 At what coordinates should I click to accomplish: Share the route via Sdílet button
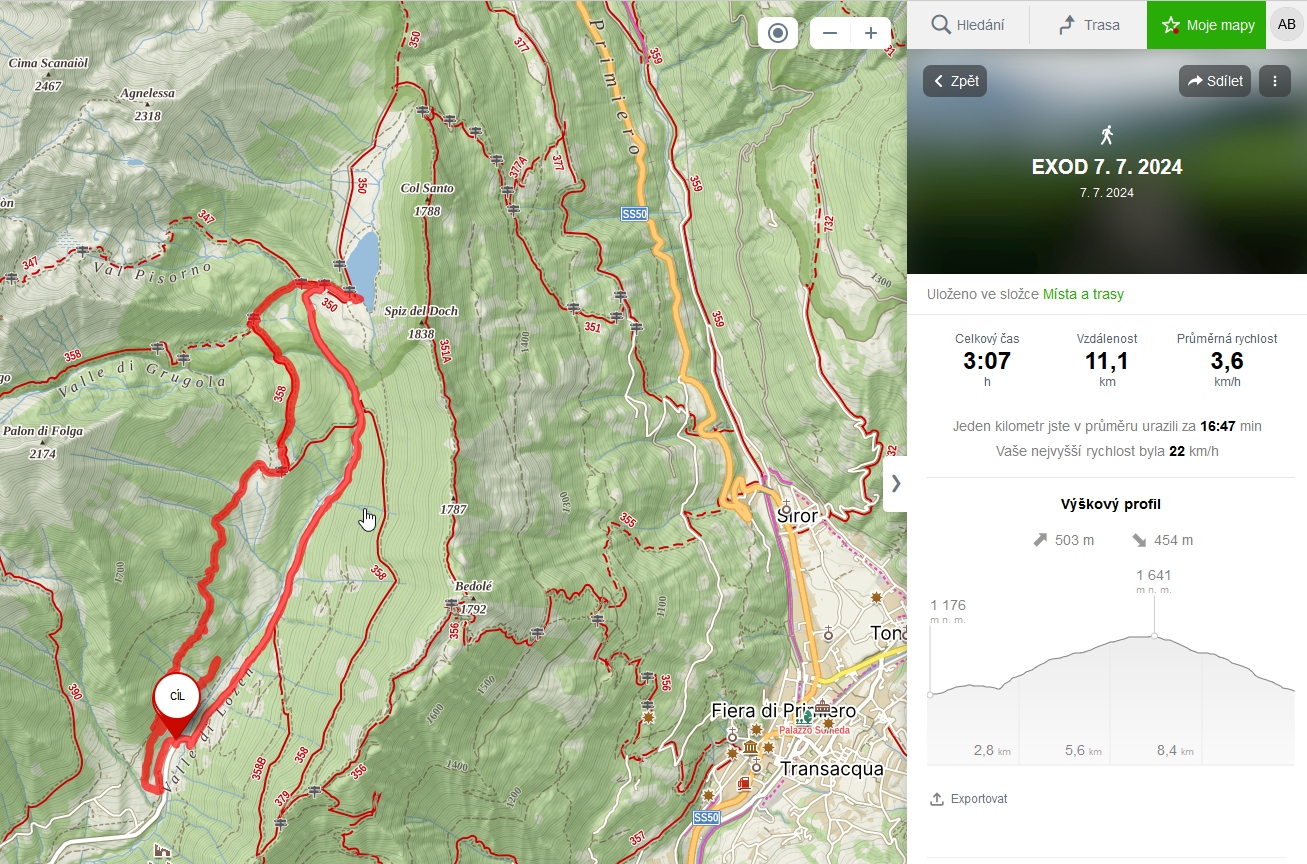tap(1215, 81)
